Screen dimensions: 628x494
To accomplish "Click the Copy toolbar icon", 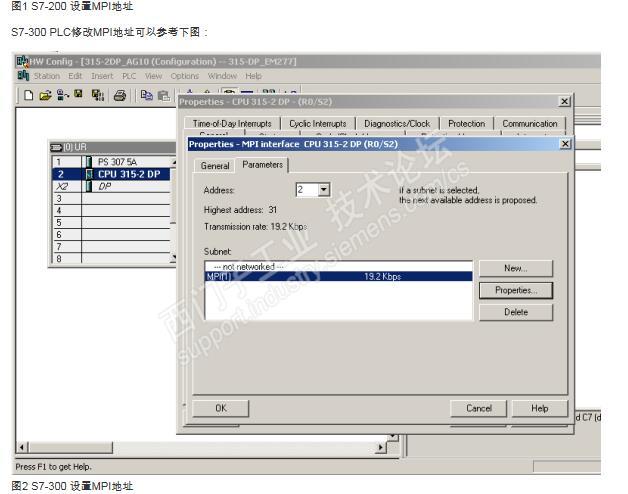I will pyautogui.click(x=146, y=95).
